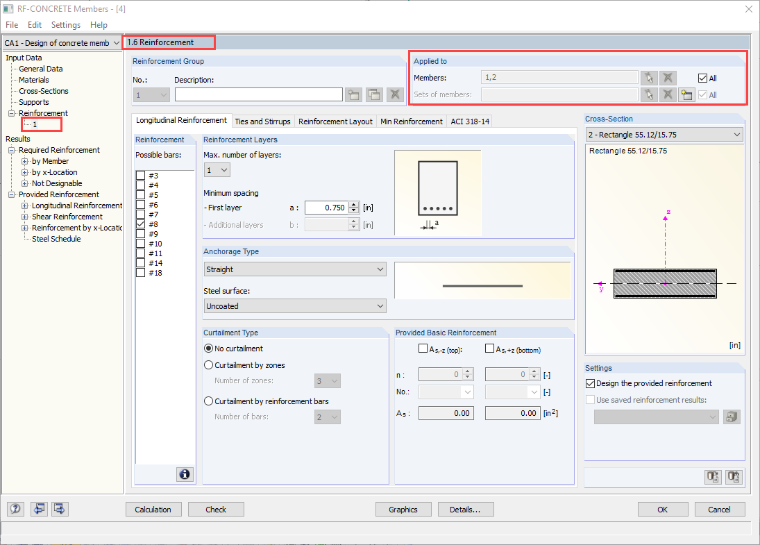Click the Check button
Screen dimensions: 760x545
[216, 509]
